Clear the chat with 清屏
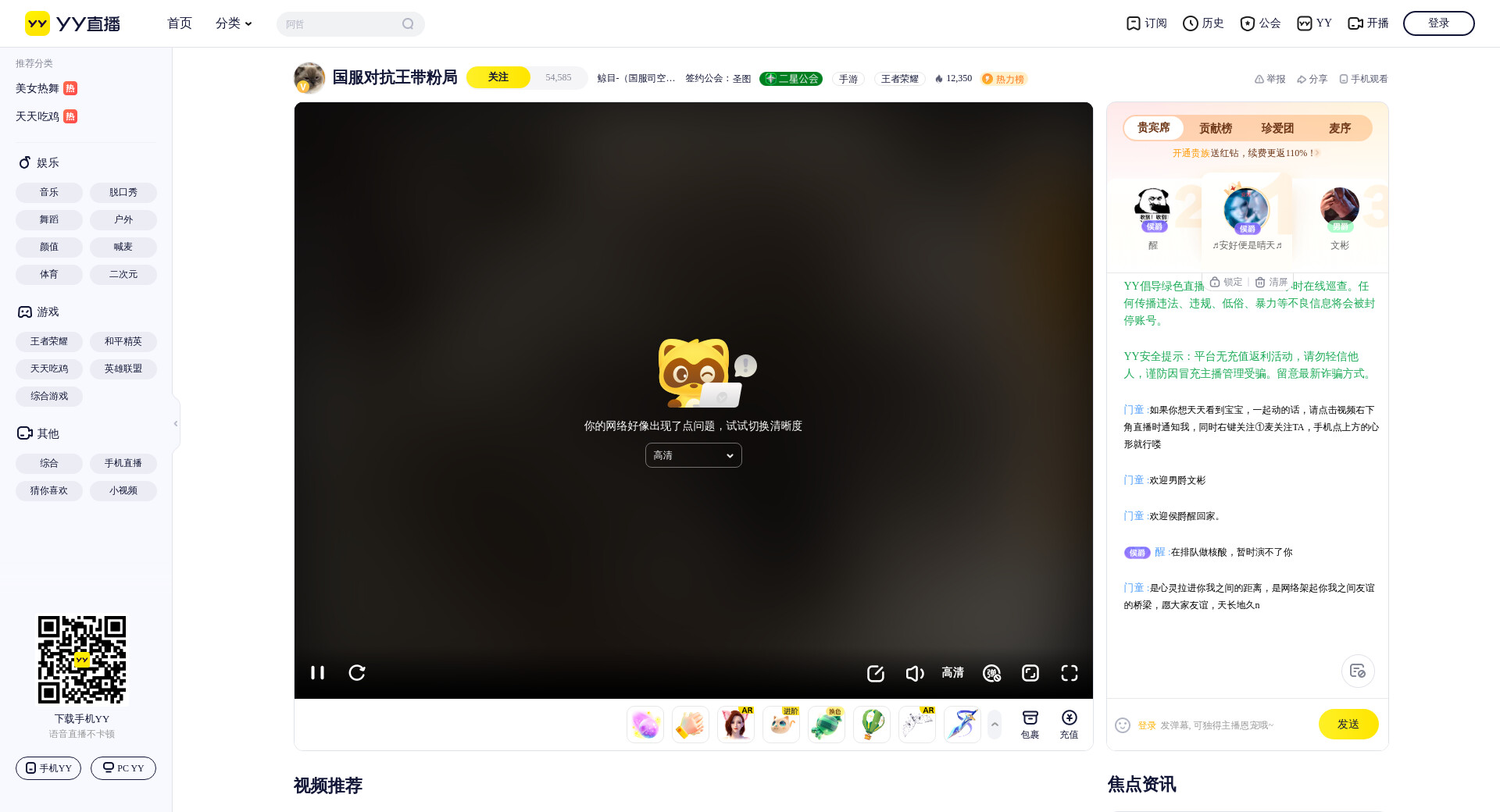The image size is (1500, 812). pos(1272,282)
